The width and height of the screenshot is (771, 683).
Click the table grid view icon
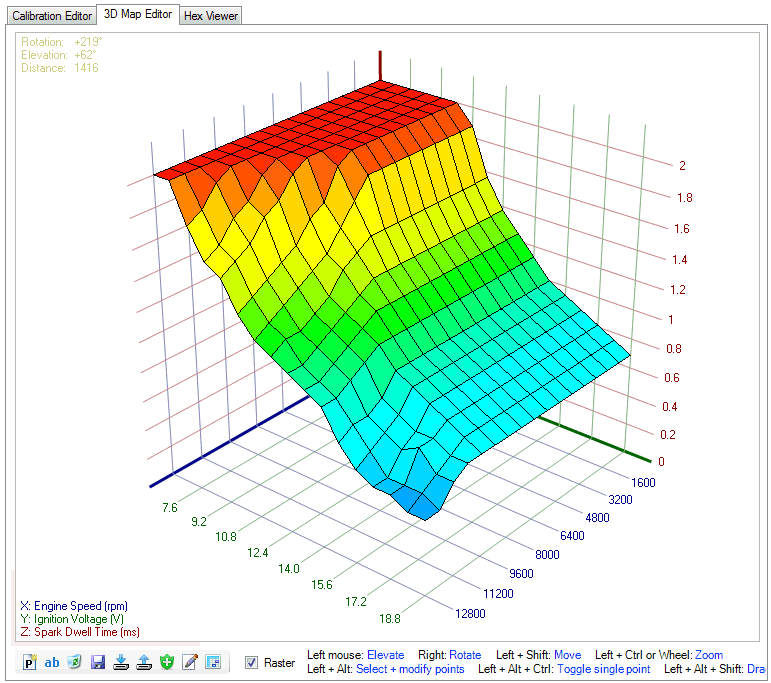[213, 662]
